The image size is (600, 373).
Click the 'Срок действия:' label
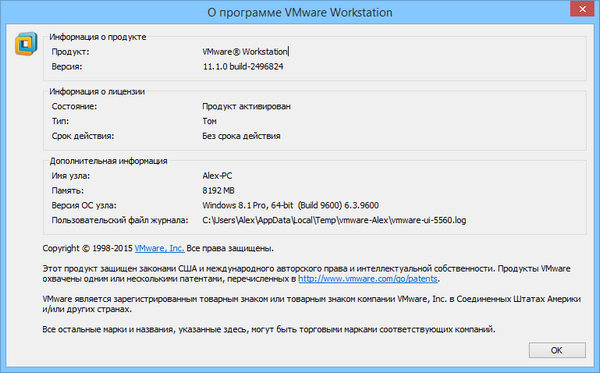83,136
